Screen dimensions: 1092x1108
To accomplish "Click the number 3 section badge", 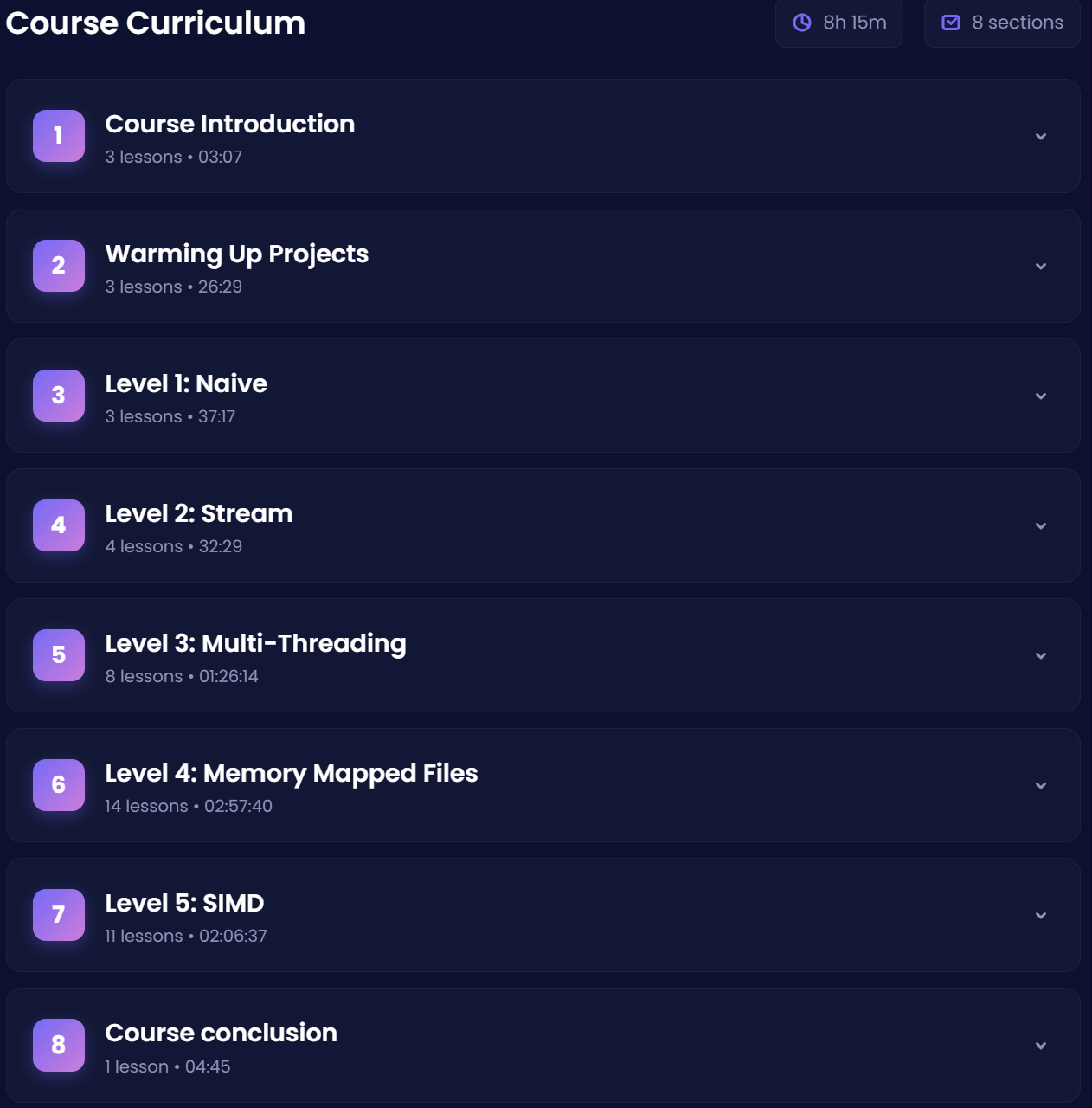I will [x=59, y=396].
